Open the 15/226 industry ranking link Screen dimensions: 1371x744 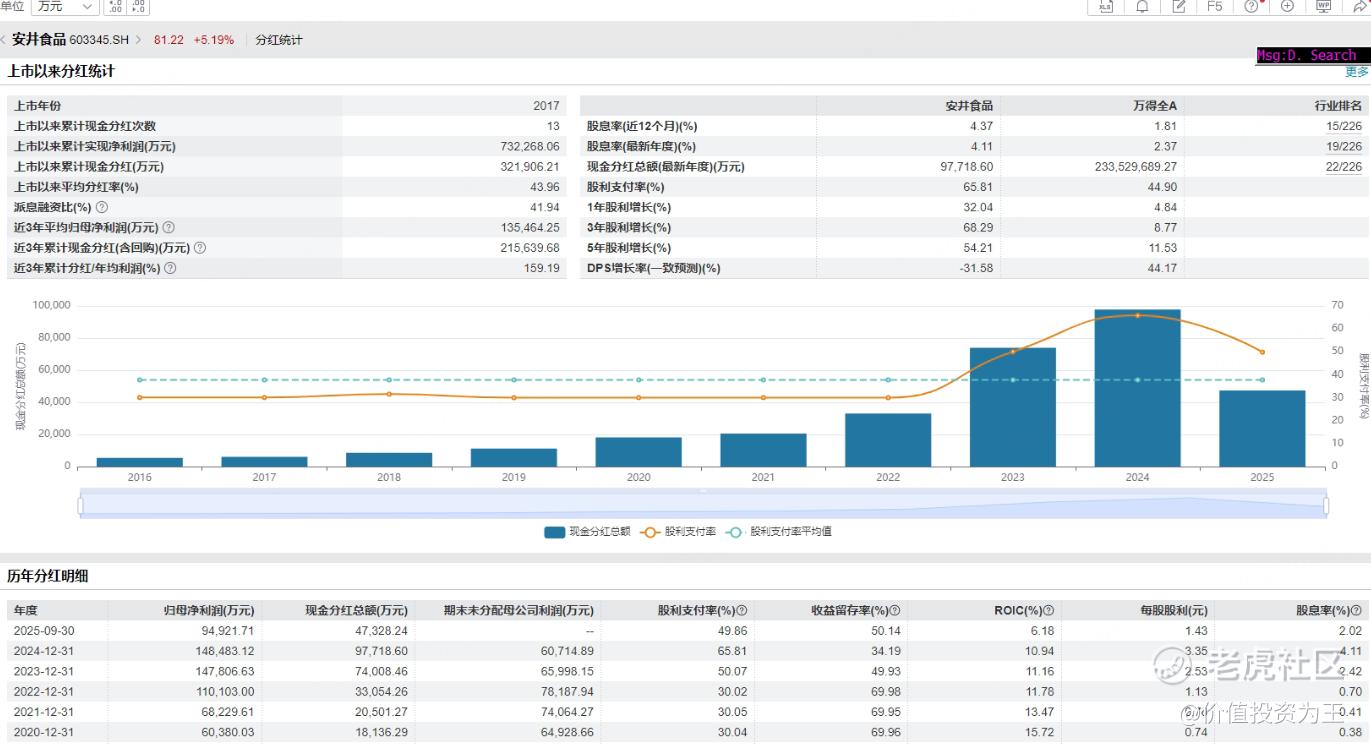coord(1343,126)
